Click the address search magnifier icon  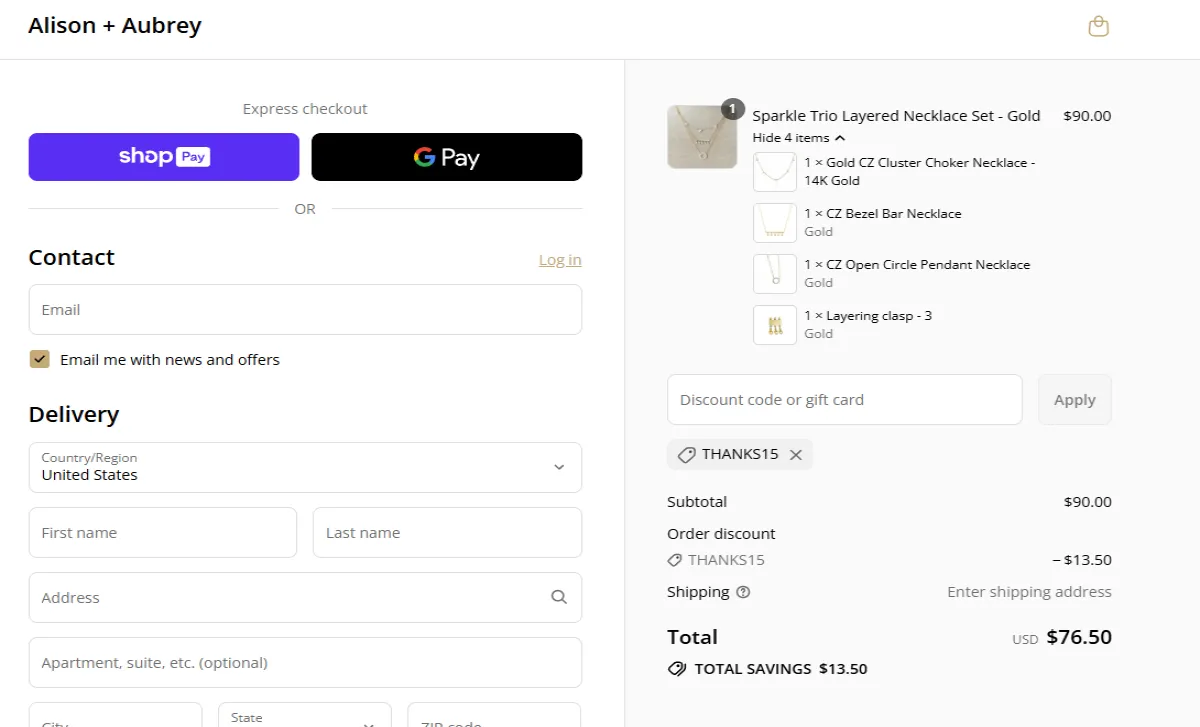559,597
